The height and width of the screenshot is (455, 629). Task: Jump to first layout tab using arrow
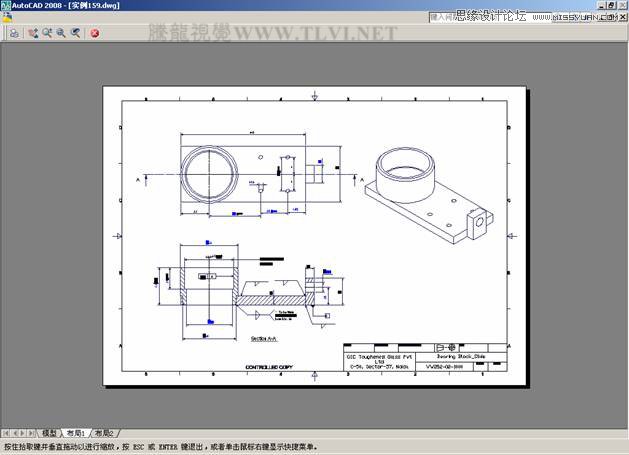pos(6,433)
